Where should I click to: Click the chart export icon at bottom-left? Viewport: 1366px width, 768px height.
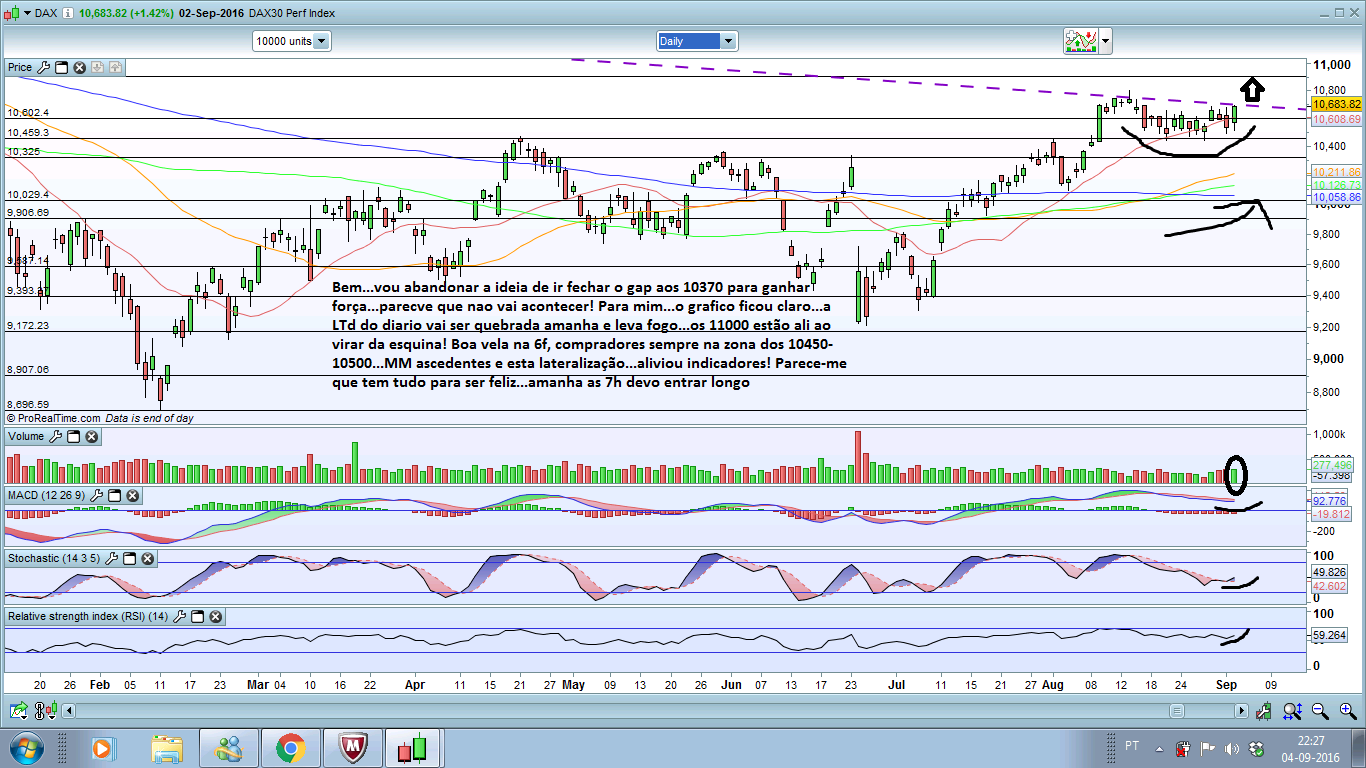click(17, 711)
